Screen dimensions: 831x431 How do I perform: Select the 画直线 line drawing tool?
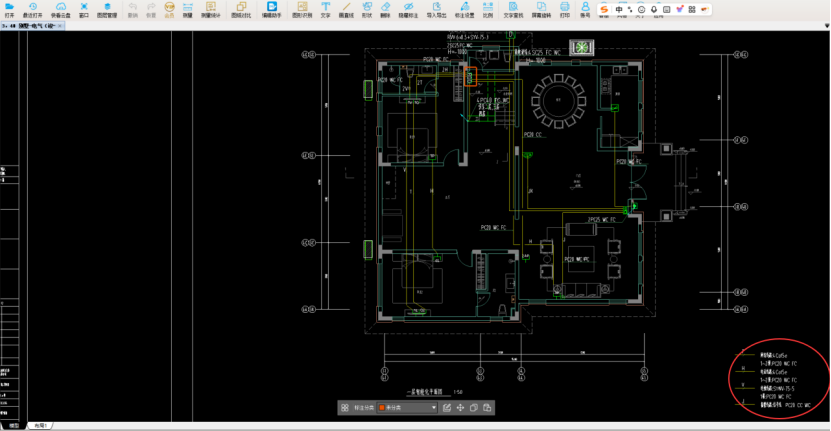point(347,9)
